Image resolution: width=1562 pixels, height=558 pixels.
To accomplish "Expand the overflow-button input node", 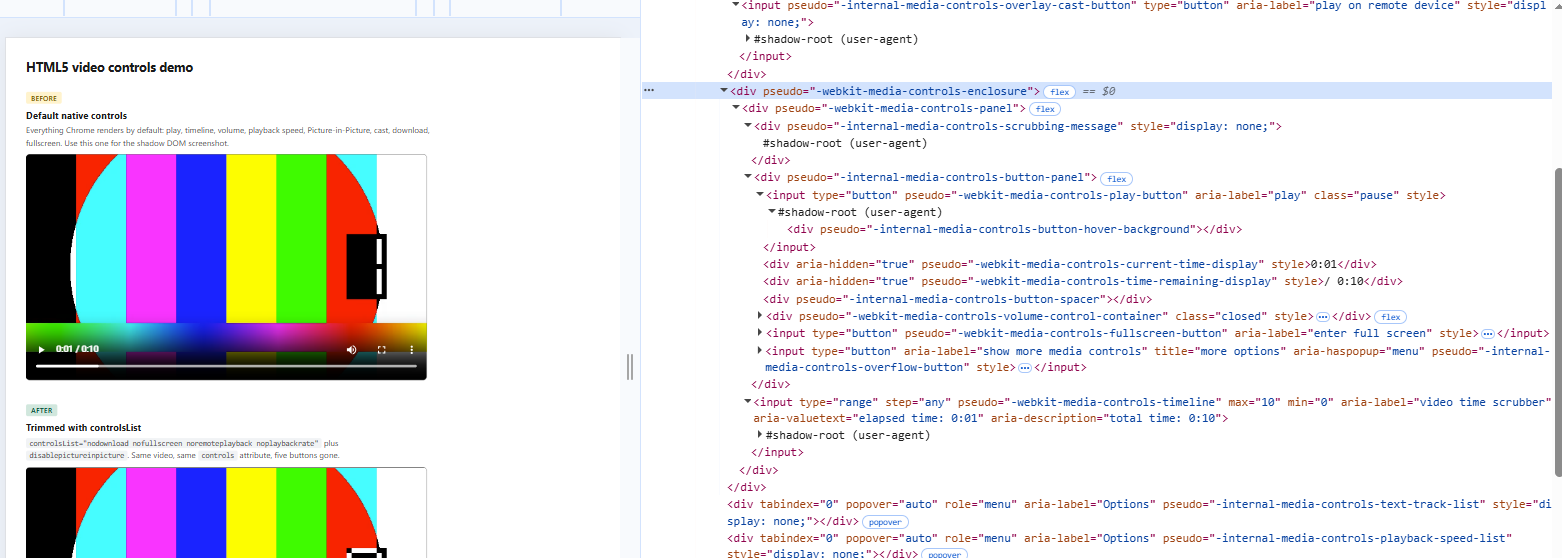I will click(760, 351).
